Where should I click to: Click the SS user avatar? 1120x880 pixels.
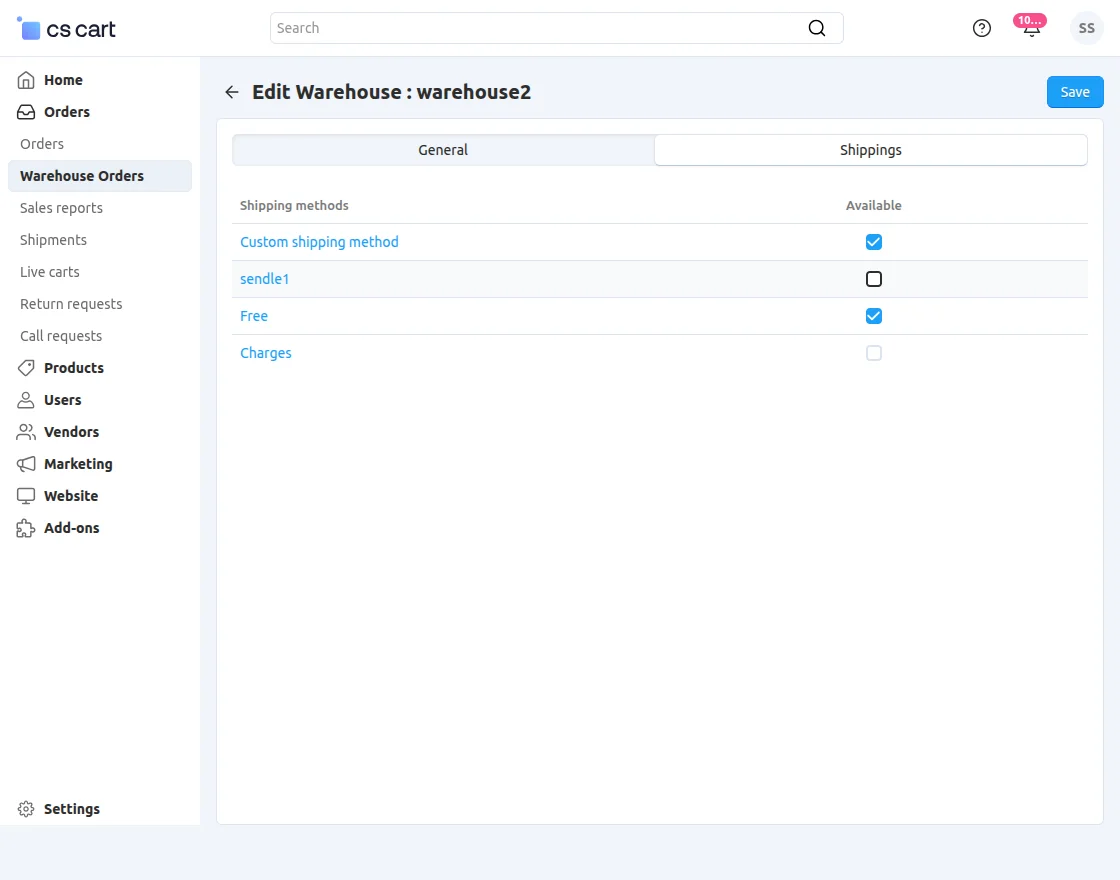(1086, 28)
